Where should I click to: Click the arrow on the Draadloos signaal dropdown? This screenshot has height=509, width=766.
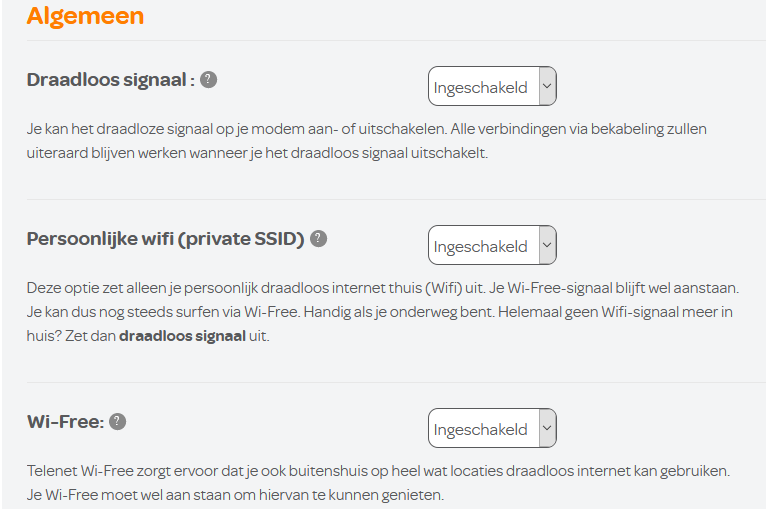[x=546, y=87]
